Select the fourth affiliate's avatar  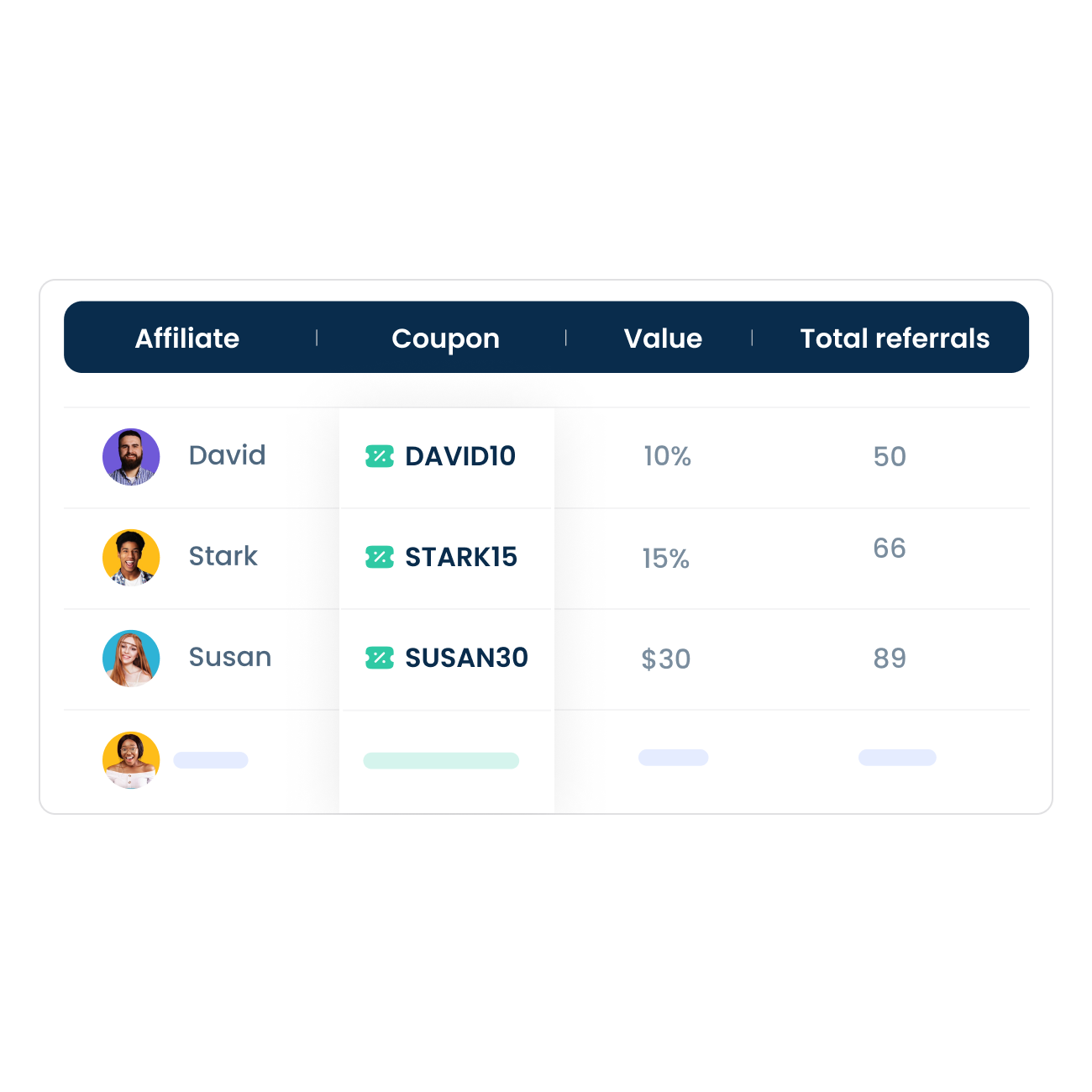131,760
